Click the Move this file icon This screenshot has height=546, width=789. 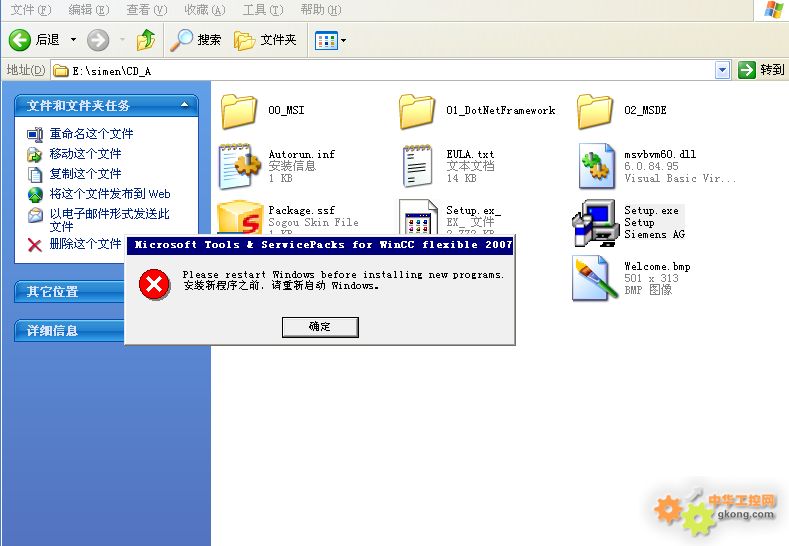pos(35,154)
